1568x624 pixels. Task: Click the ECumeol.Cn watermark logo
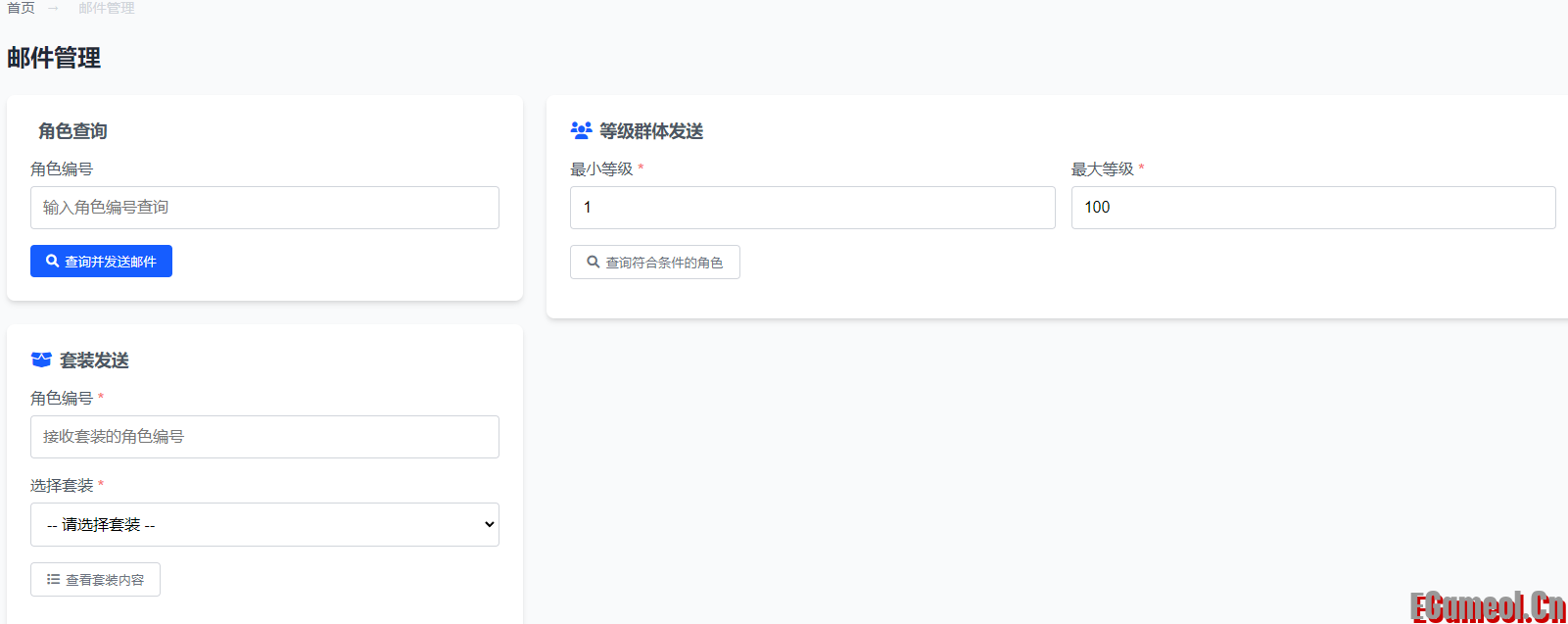pos(1487,606)
